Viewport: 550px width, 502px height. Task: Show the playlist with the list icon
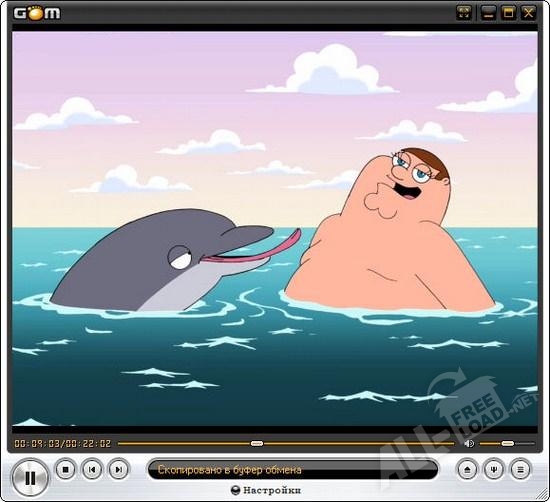coord(520,469)
